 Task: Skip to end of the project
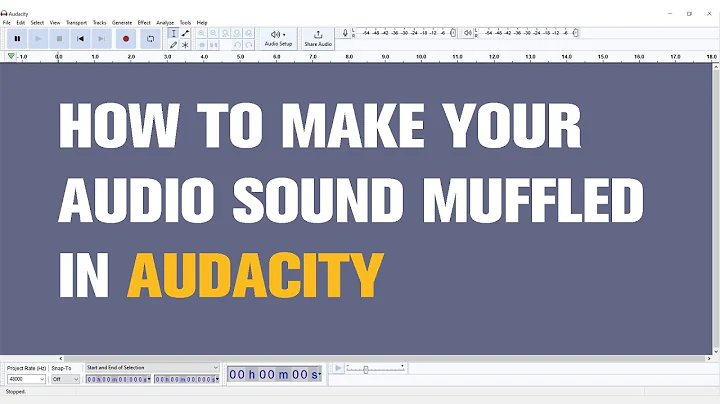click(101, 39)
